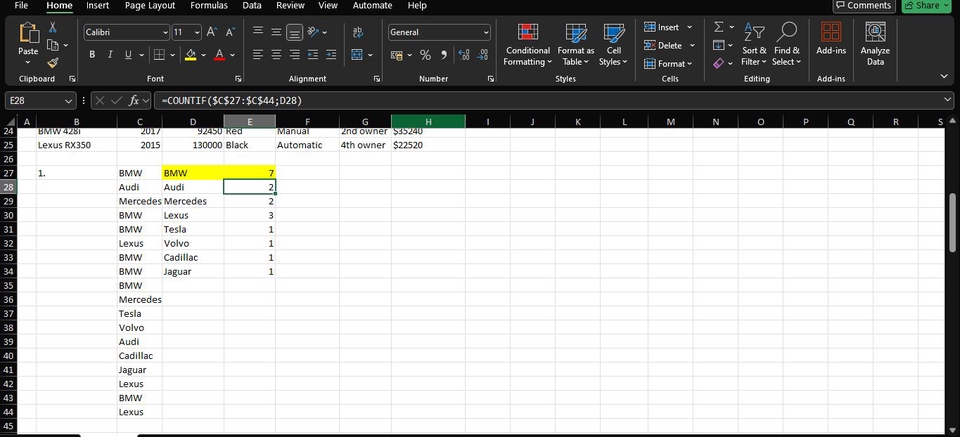The height and width of the screenshot is (437, 960).
Task: Click the Align Left icon
Action: pyautogui.click(x=258, y=54)
